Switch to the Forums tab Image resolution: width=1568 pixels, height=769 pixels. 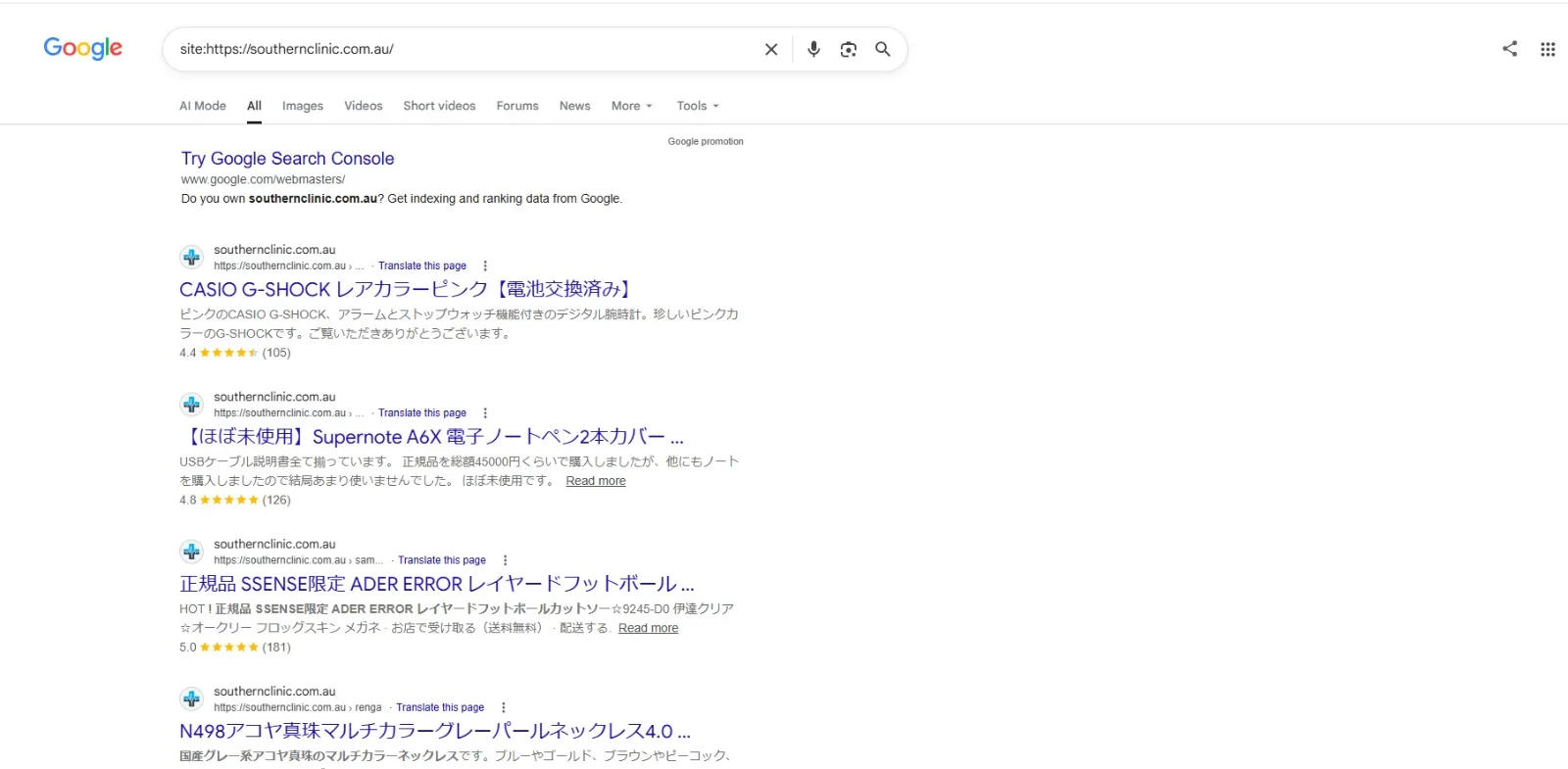point(517,106)
